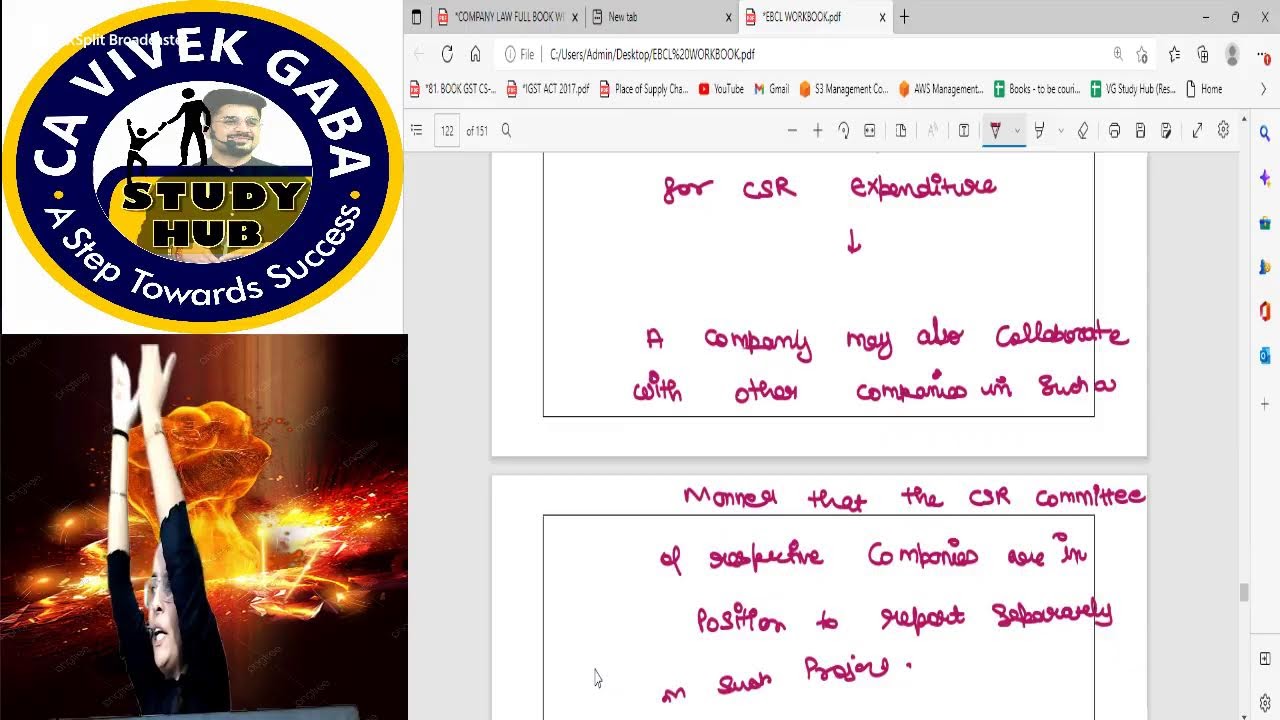
Task: Click the address bar URL
Action: pos(652,54)
